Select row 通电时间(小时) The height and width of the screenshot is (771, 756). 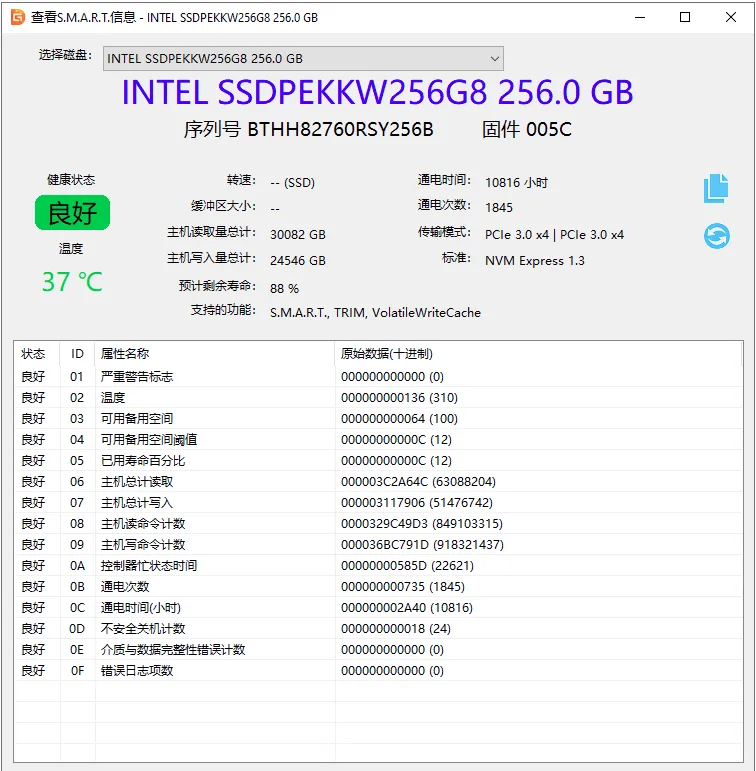tap(378, 608)
